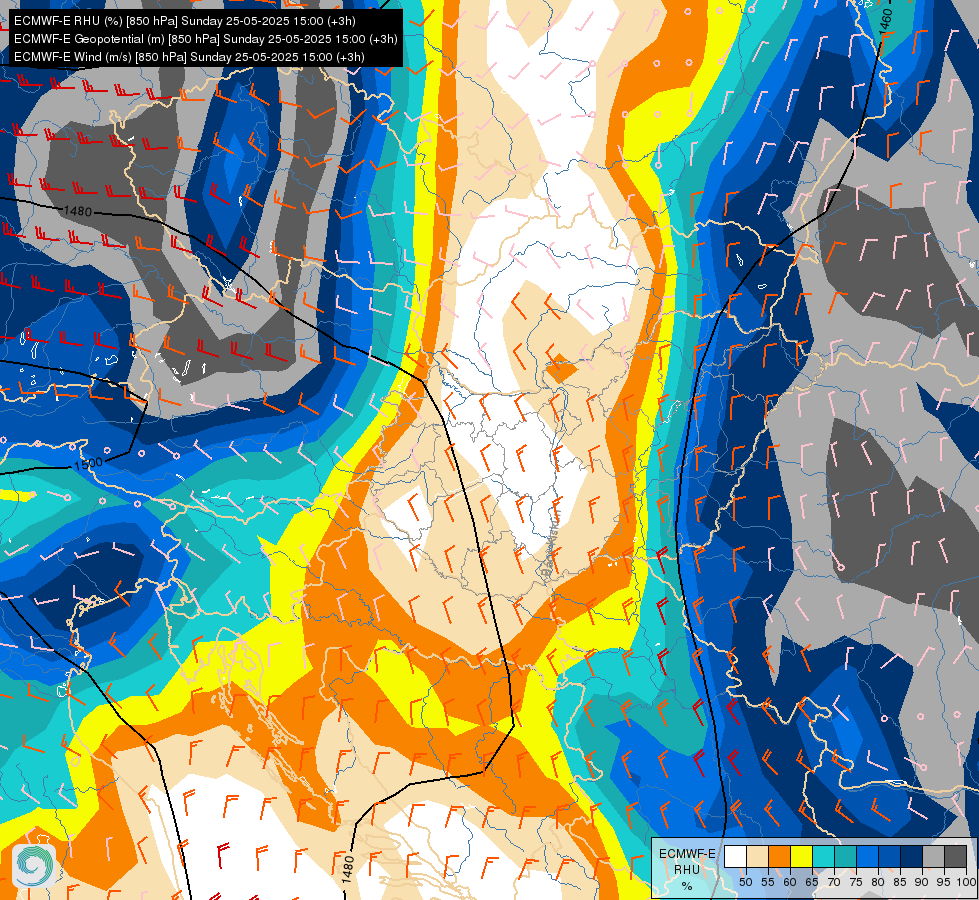Click the 1460 geopotential contour label
The width and height of the screenshot is (979, 900).
click(x=885, y=22)
